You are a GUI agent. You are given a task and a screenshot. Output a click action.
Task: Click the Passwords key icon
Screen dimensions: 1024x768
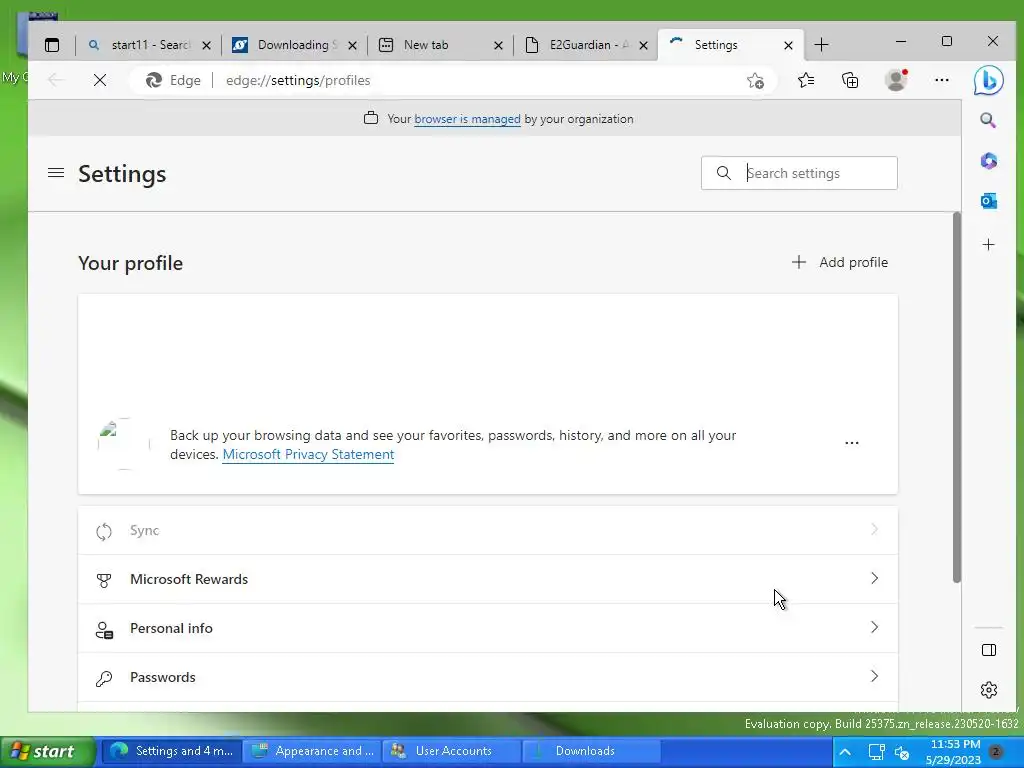click(x=104, y=679)
